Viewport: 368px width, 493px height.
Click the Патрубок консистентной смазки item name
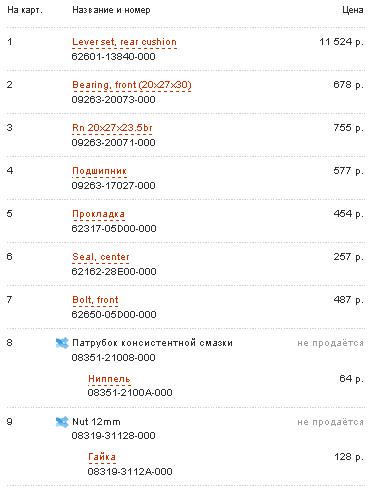[152, 343]
